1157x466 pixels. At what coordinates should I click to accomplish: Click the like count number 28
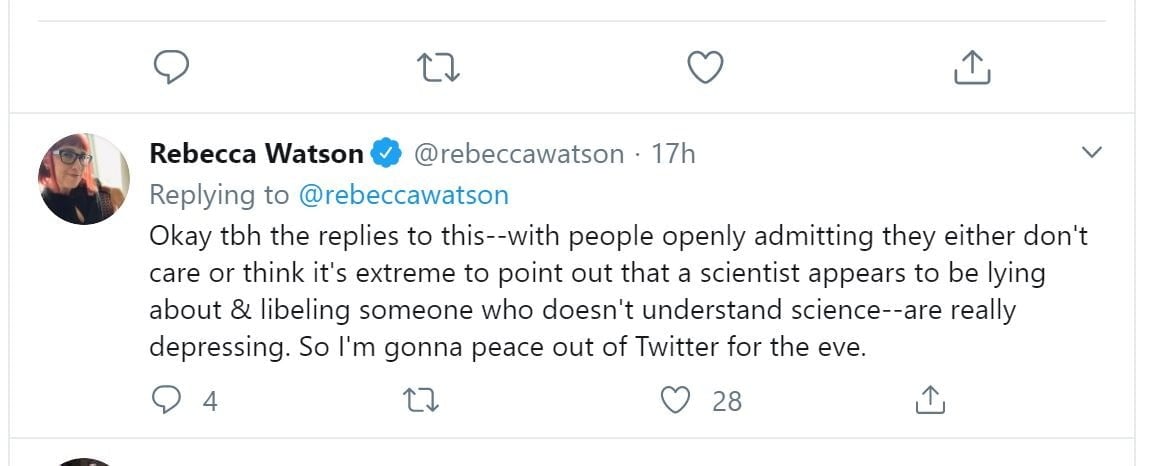727,401
